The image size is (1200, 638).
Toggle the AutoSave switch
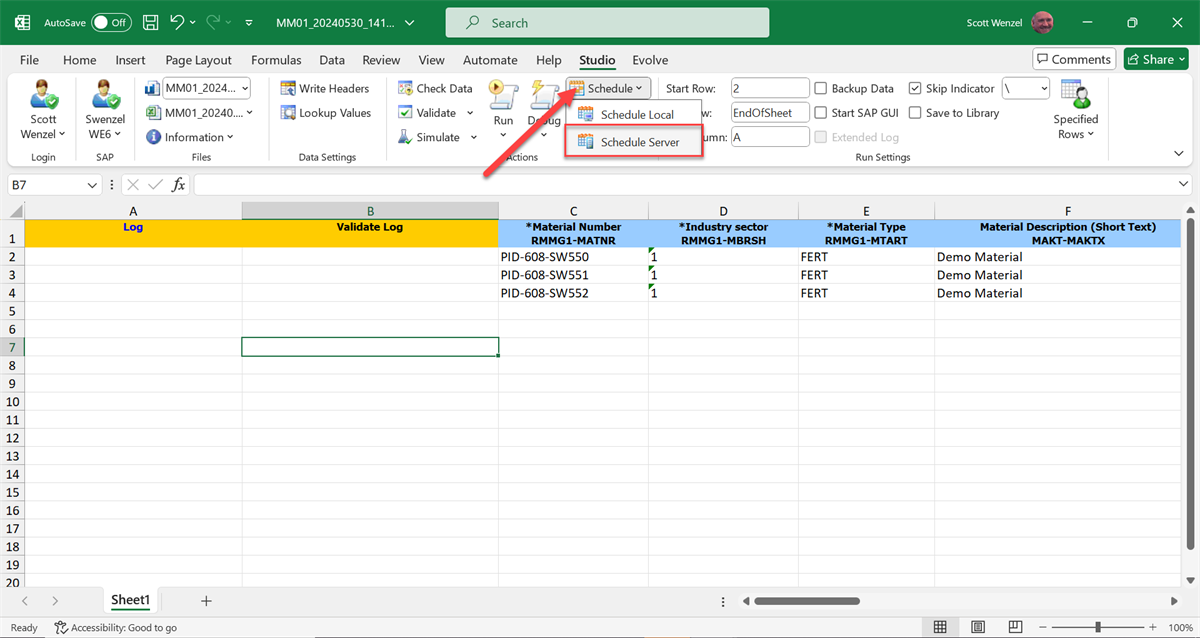pyautogui.click(x=111, y=22)
